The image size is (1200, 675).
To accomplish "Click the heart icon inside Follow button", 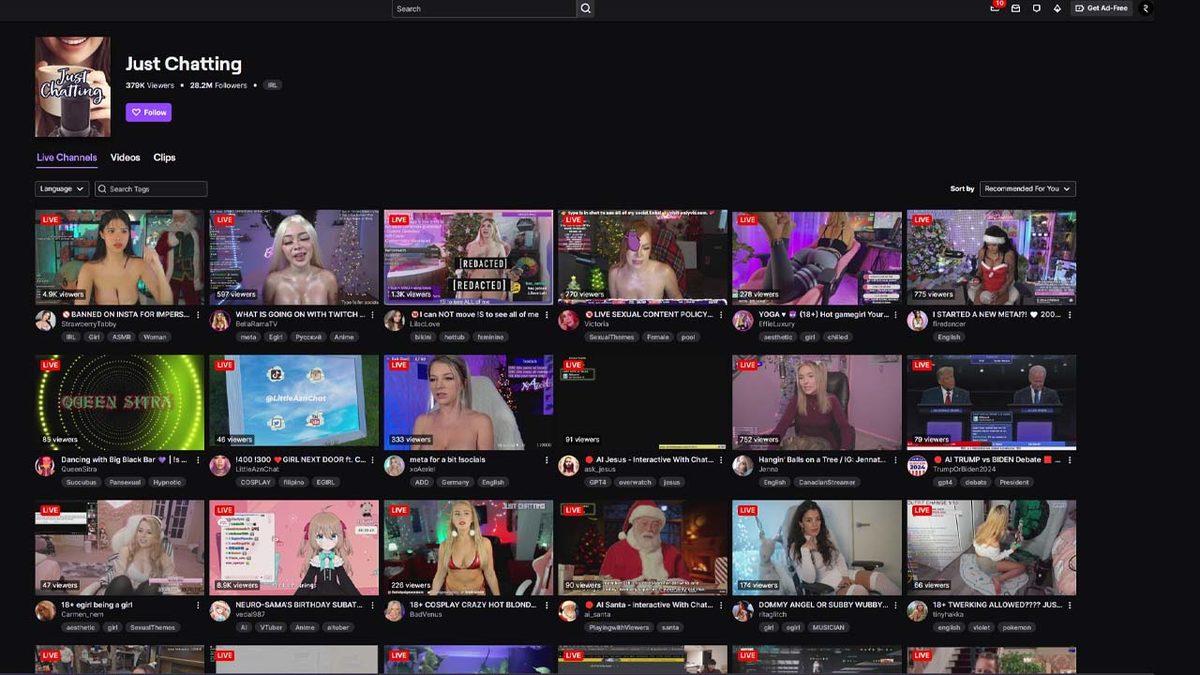I will pyautogui.click(x=135, y=112).
